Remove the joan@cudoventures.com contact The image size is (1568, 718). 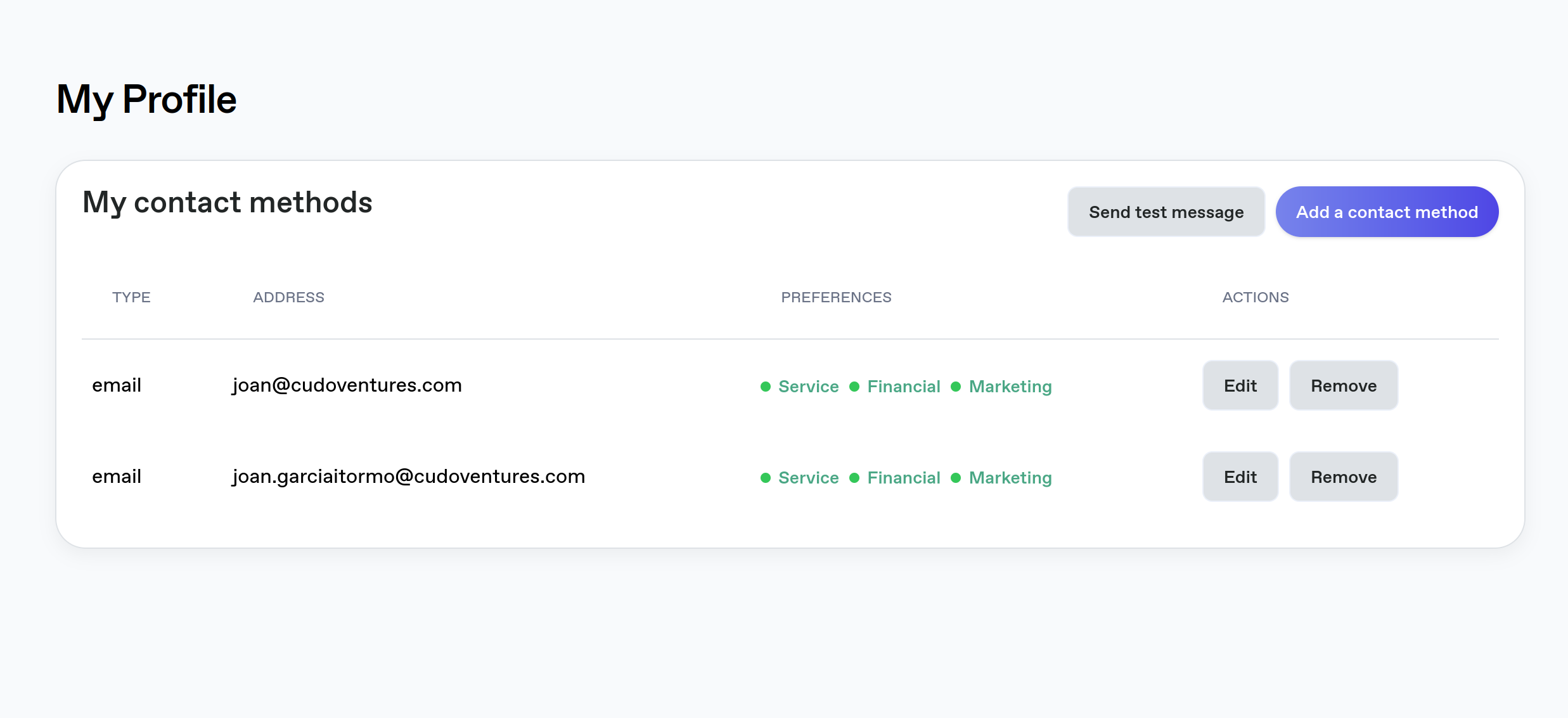1343,386
